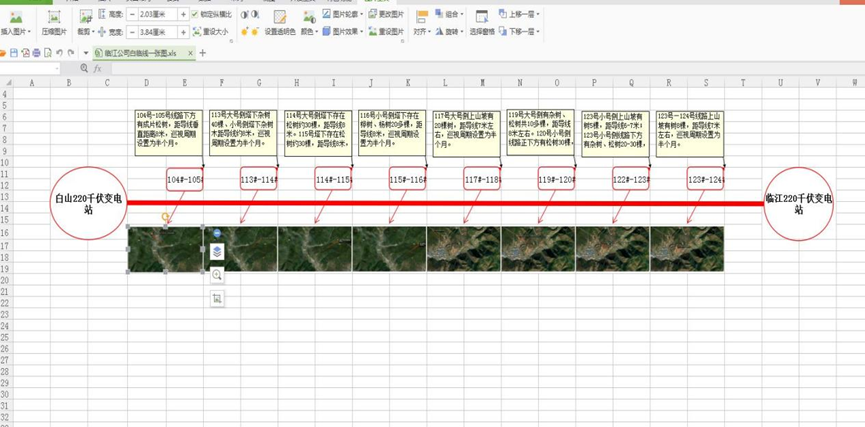Click the 白山220千伏变电站 circle shape
This screenshot has height=427, width=865.
90,203
